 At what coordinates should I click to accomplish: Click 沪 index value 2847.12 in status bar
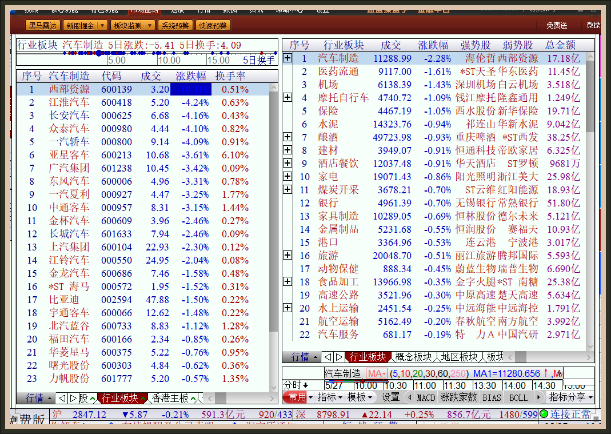pyautogui.click(x=89, y=414)
